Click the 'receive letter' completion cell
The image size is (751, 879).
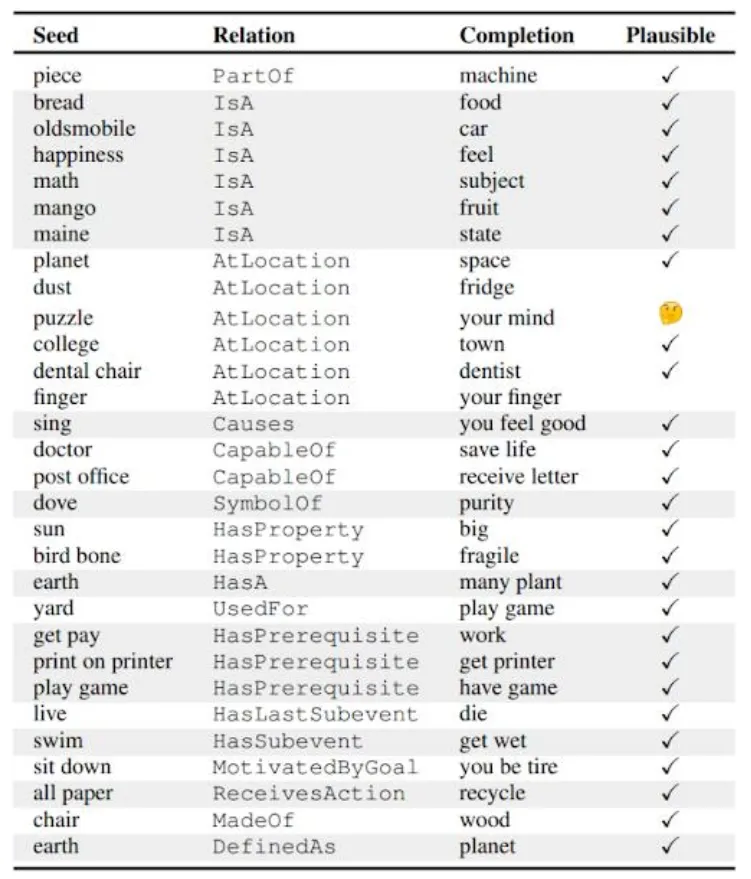518,476
